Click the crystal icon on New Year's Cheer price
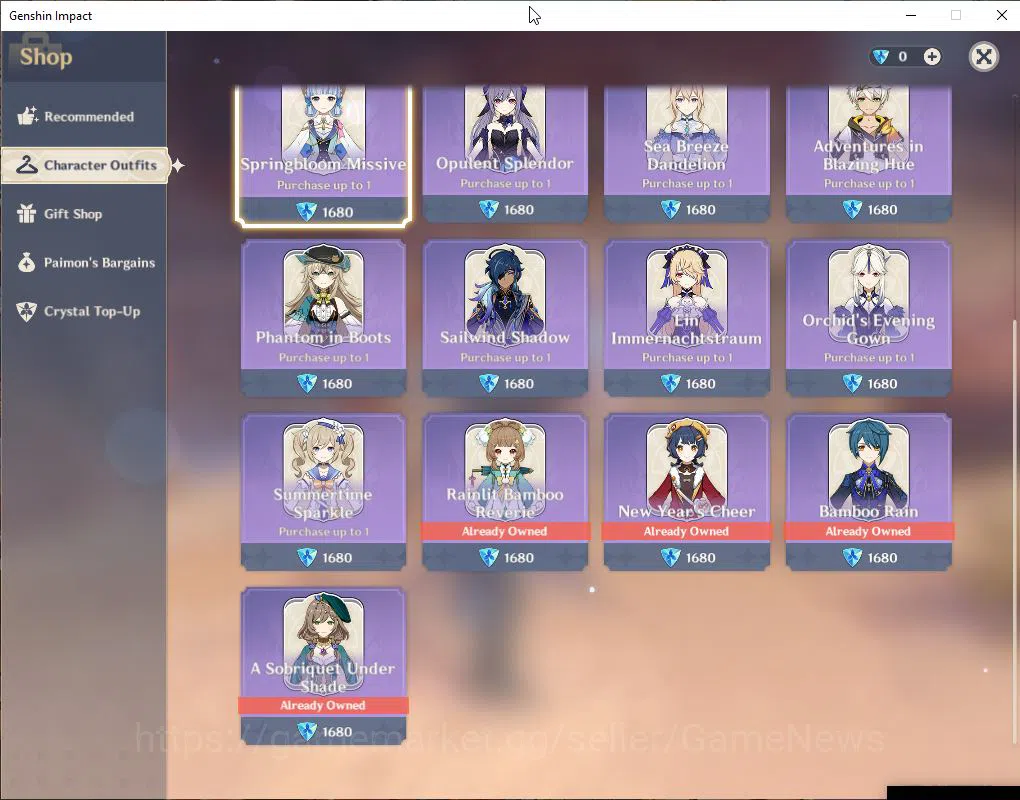Image resolution: width=1020 pixels, height=800 pixels. coord(670,557)
